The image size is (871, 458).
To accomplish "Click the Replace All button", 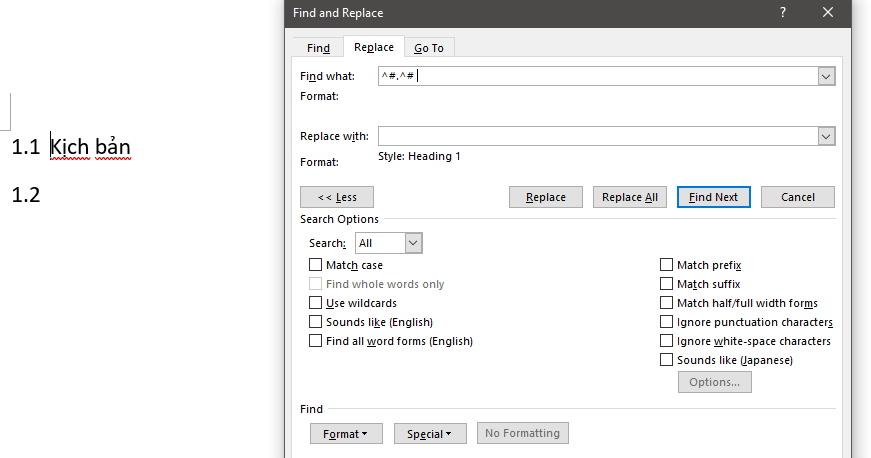I will tap(630, 197).
